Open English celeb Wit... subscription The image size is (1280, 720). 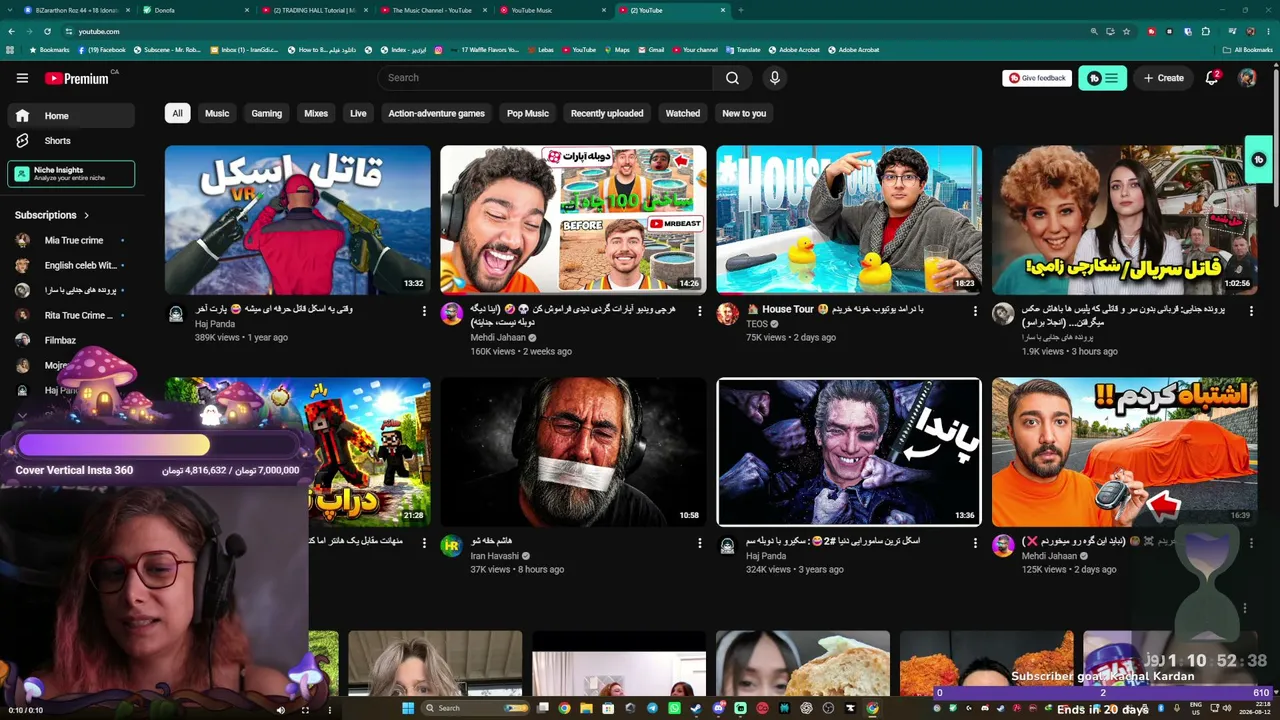(x=71, y=265)
